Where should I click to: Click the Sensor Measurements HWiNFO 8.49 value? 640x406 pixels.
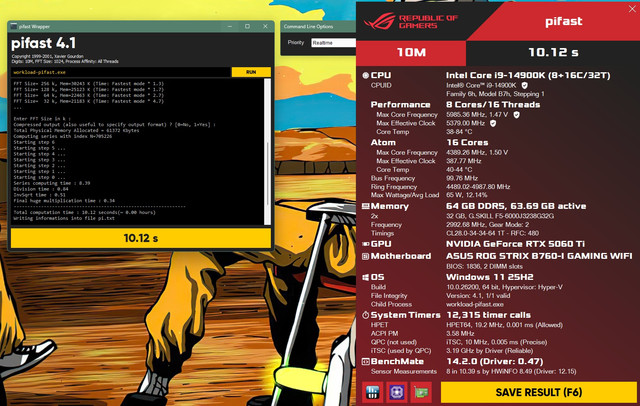click(511, 372)
